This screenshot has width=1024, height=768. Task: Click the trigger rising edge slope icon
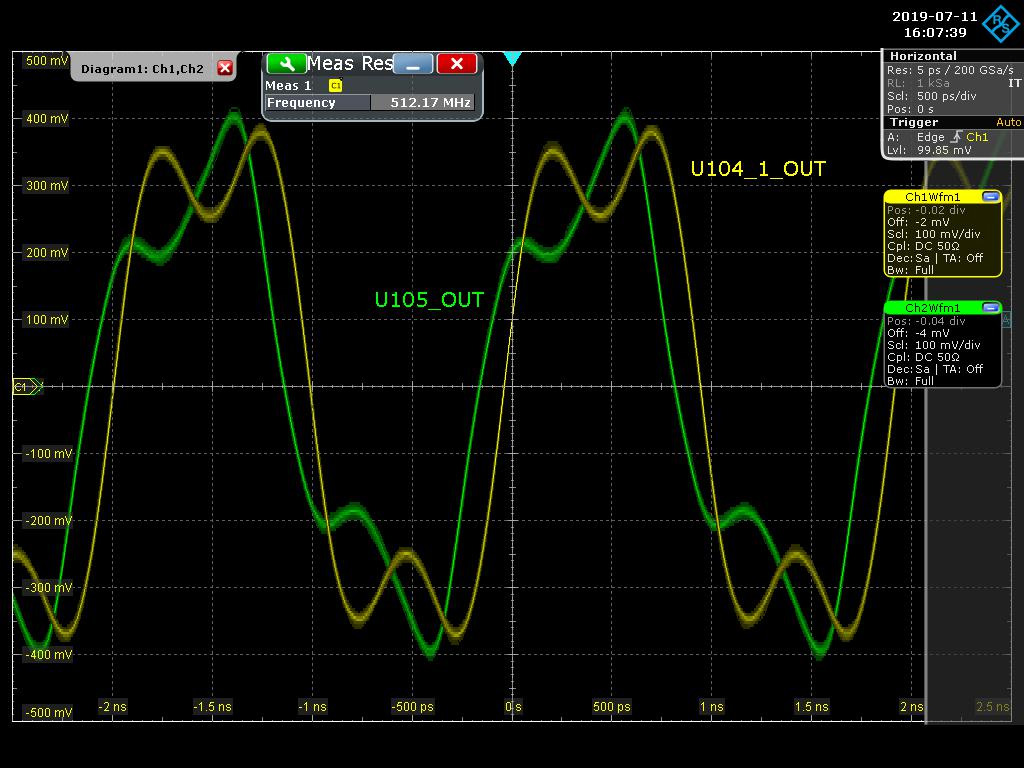(x=956, y=136)
